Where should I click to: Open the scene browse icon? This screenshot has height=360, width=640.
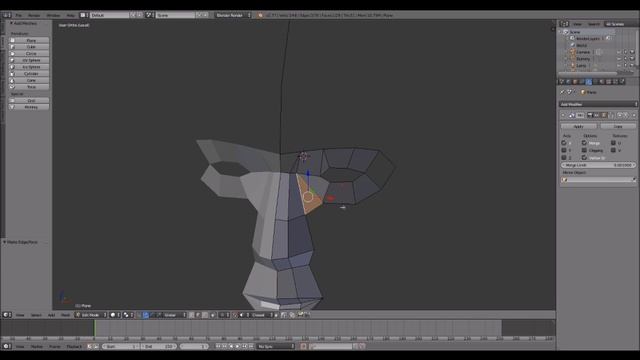149,15
